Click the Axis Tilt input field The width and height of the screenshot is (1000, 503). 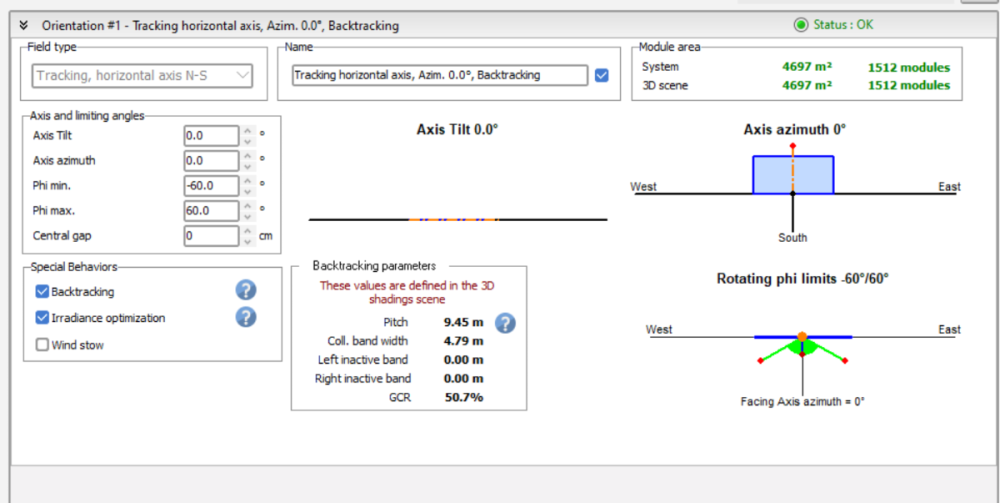(211, 136)
